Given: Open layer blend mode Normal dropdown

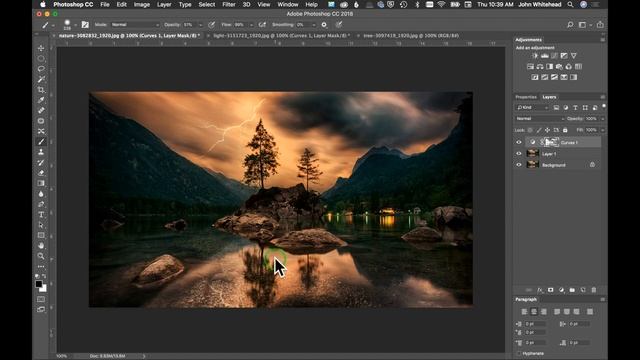Looking at the screenshot, I should tap(540, 119).
